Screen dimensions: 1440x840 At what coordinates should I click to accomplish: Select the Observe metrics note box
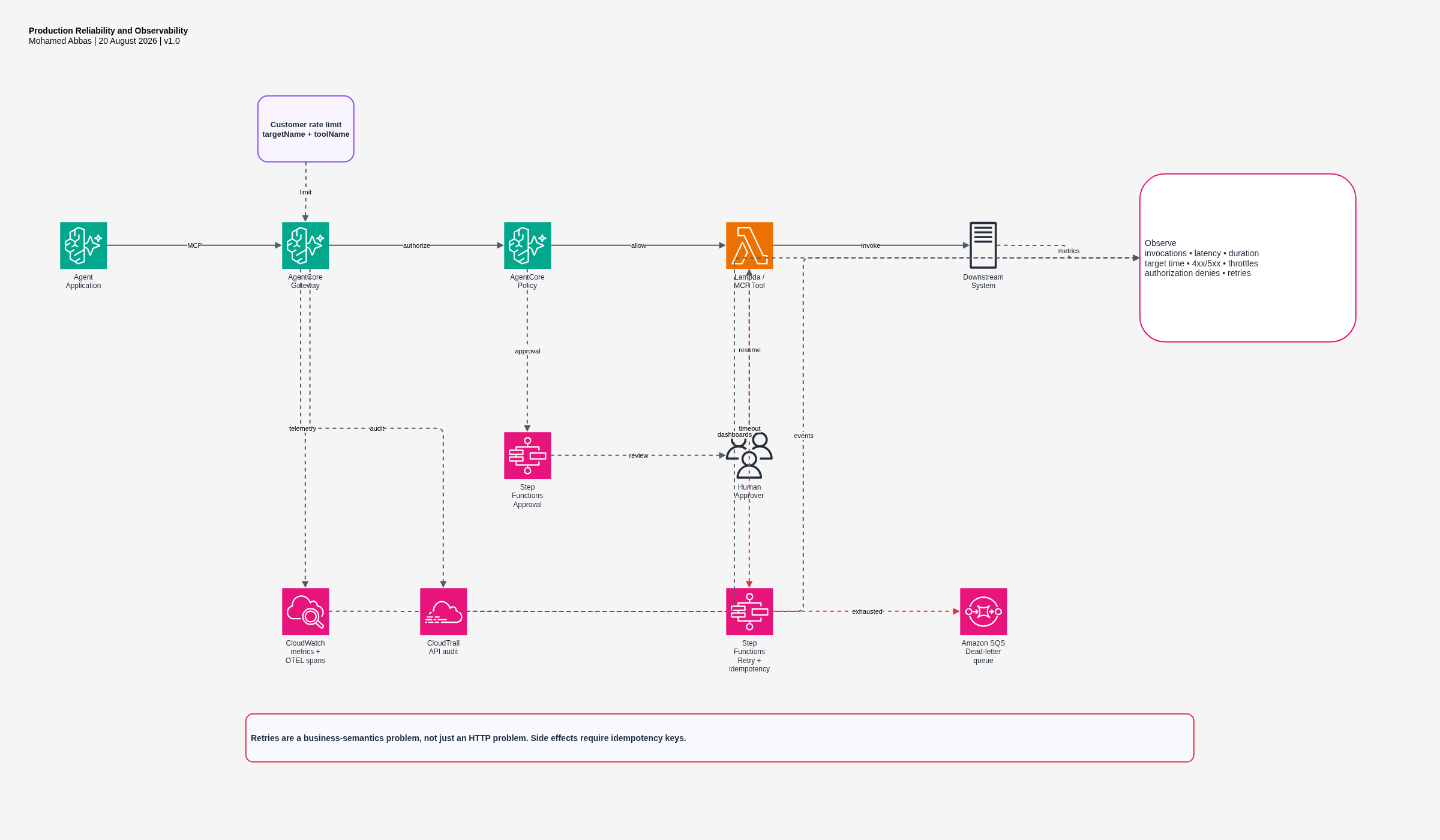(1248, 258)
